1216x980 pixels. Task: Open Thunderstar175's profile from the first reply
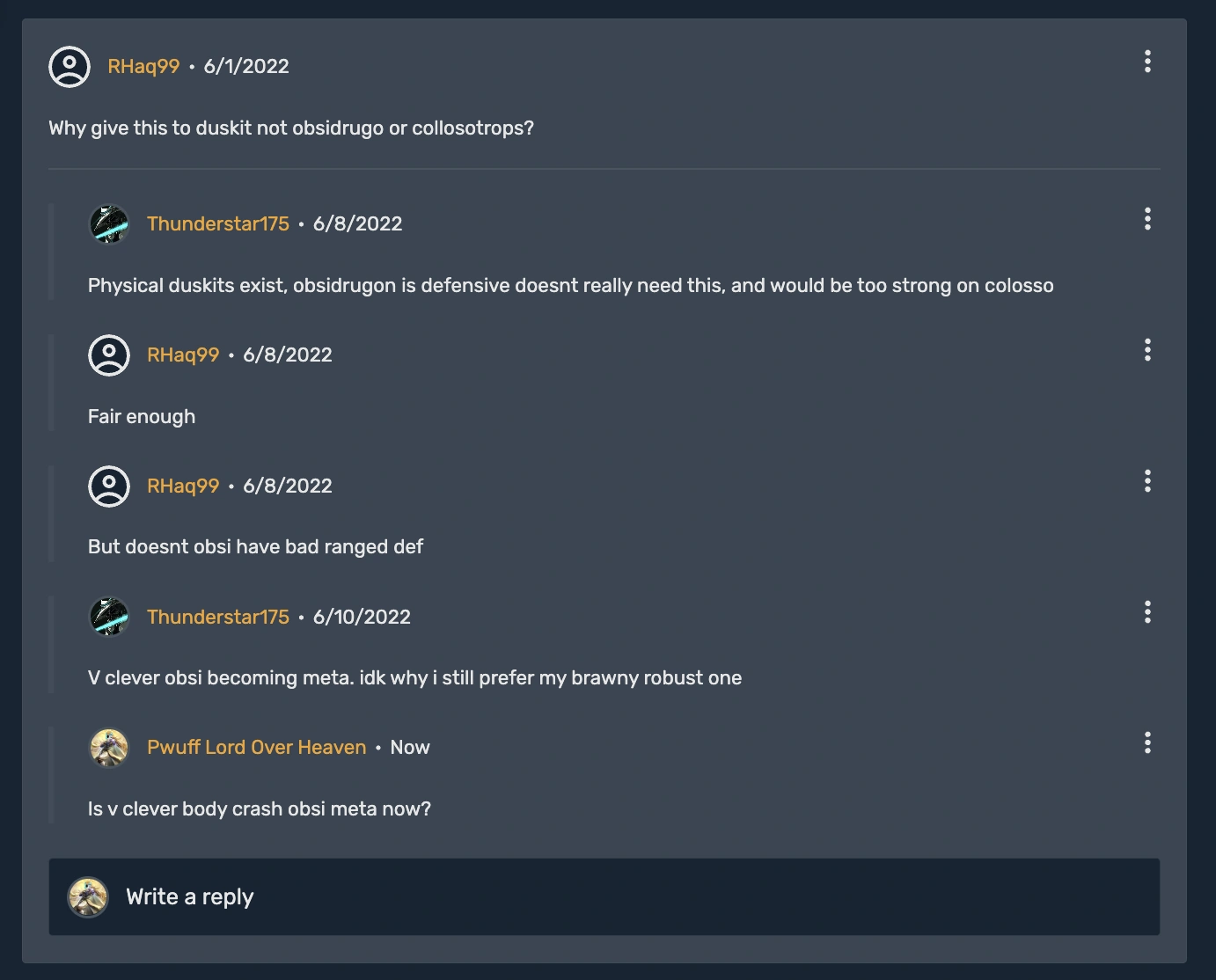(218, 224)
